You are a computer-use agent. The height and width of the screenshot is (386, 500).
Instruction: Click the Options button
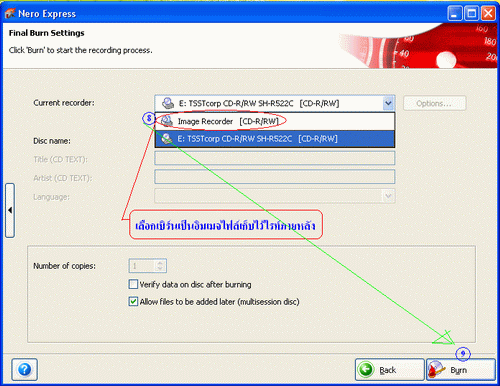click(434, 103)
